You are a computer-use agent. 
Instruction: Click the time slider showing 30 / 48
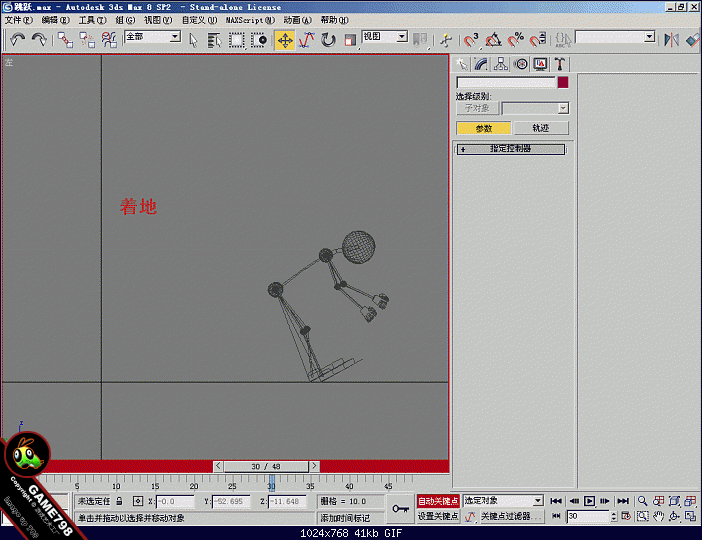pyautogui.click(x=266, y=467)
